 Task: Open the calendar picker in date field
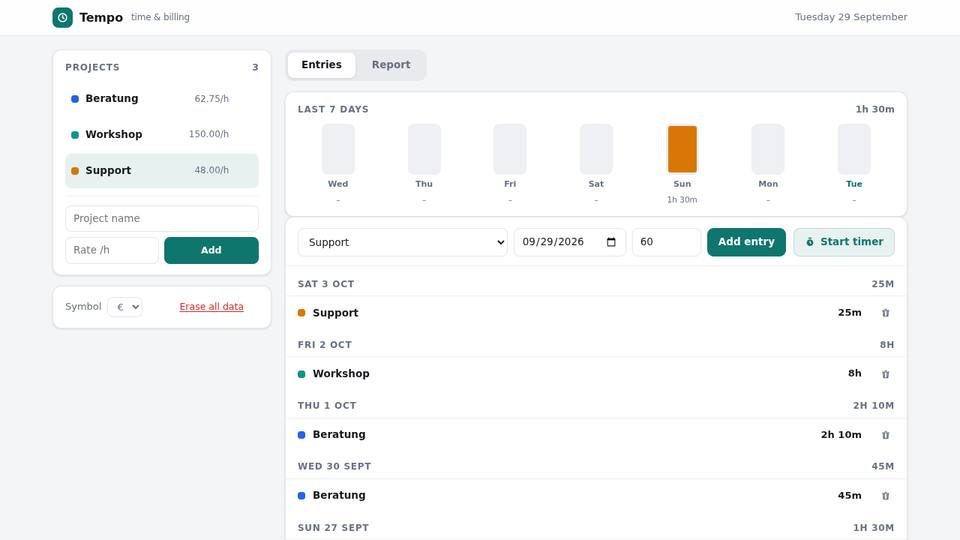coord(611,242)
